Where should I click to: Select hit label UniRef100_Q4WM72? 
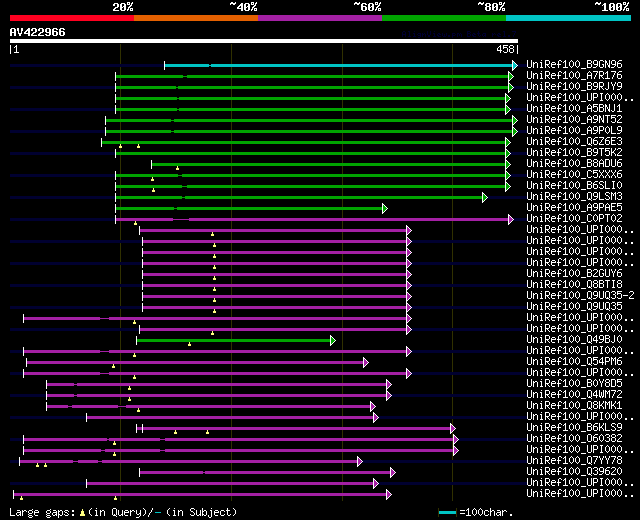pos(574,395)
